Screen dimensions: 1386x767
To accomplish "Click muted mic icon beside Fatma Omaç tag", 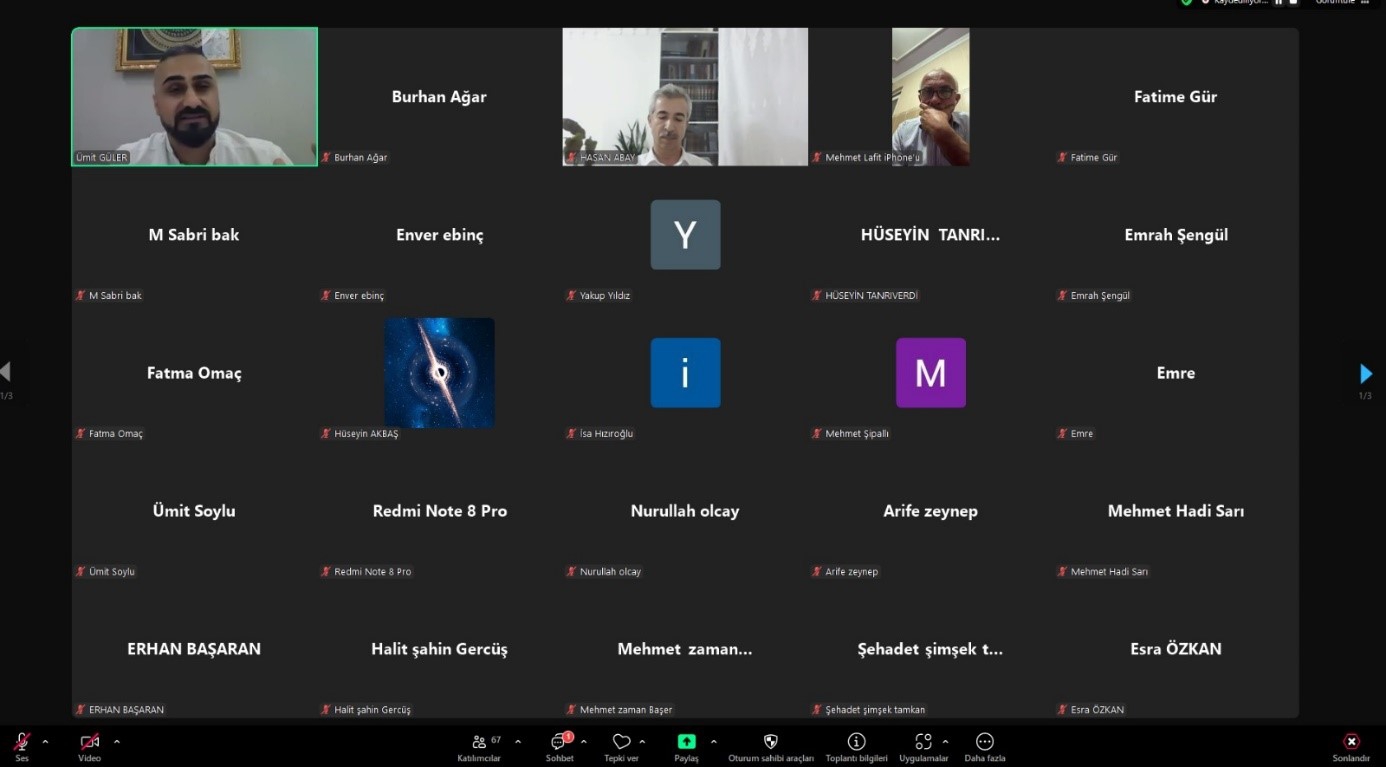I will [x=81, y=433].
